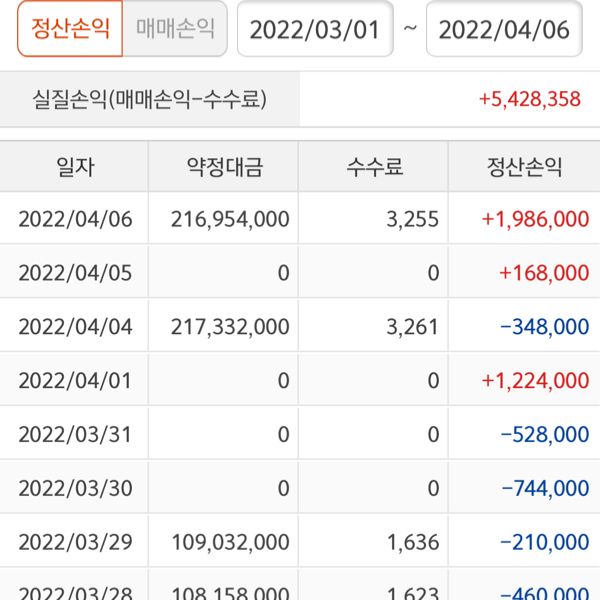Viewport: 600px width, 600px height.
Task: Switch to the 매매손익 tab
Action: coord(175,28)
